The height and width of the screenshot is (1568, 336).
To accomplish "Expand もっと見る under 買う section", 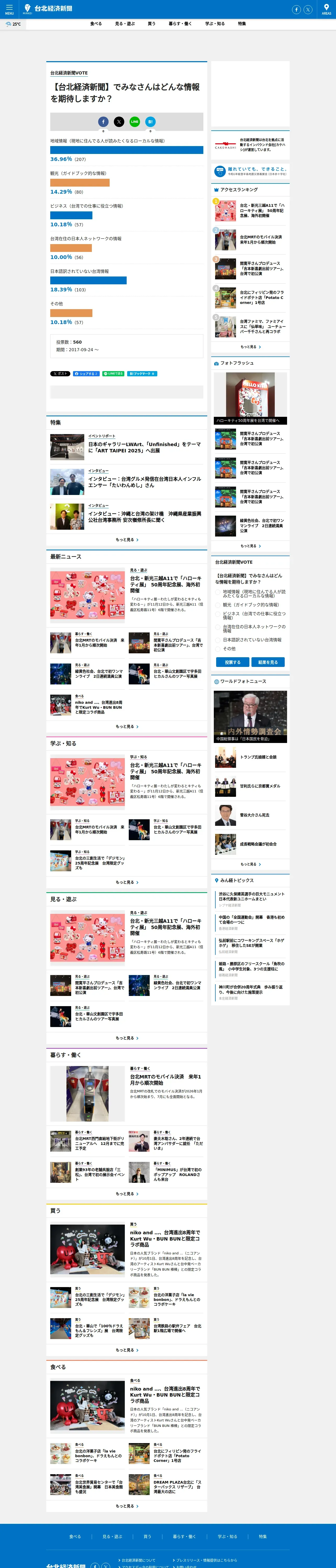I will coord(127,1350).
